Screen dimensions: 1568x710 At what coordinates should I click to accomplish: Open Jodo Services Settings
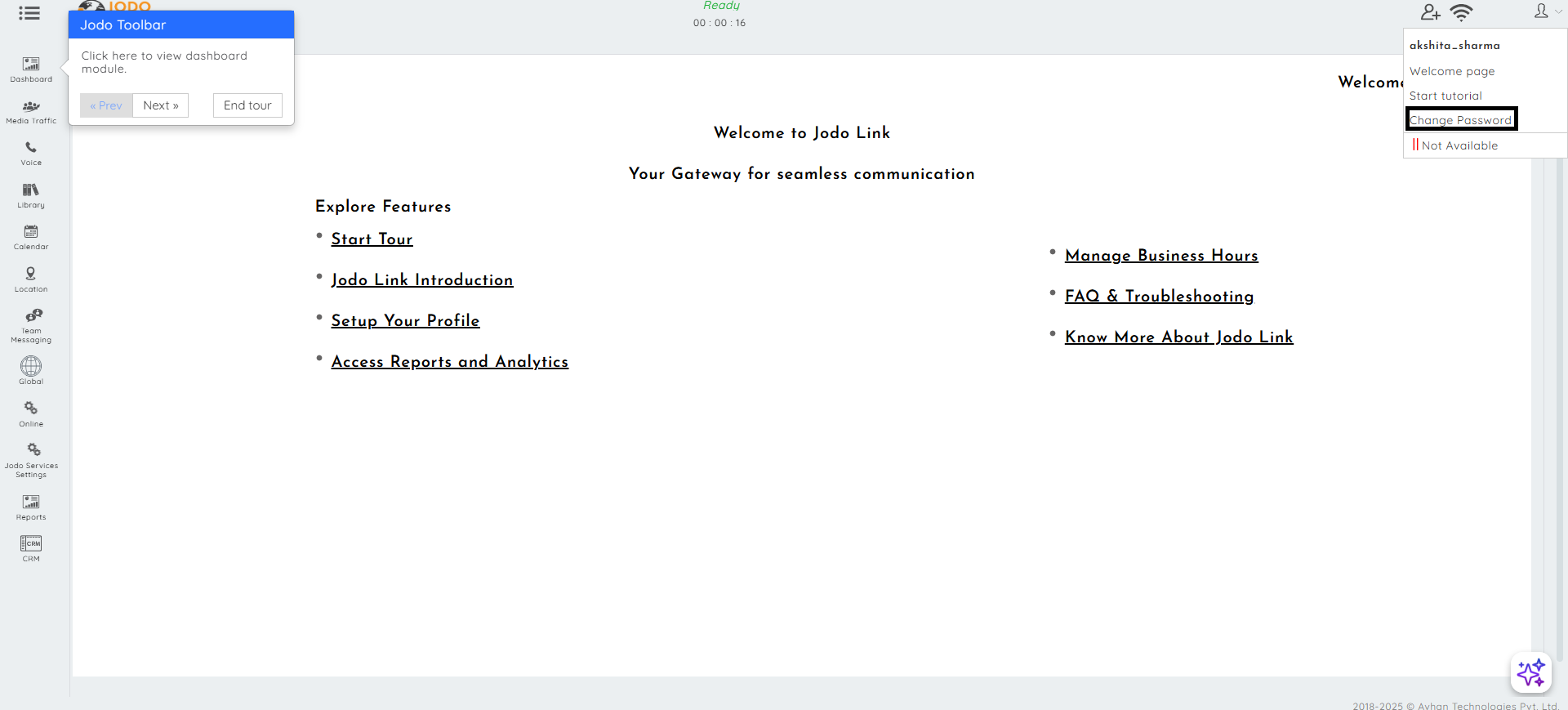(x=31, y=461)
